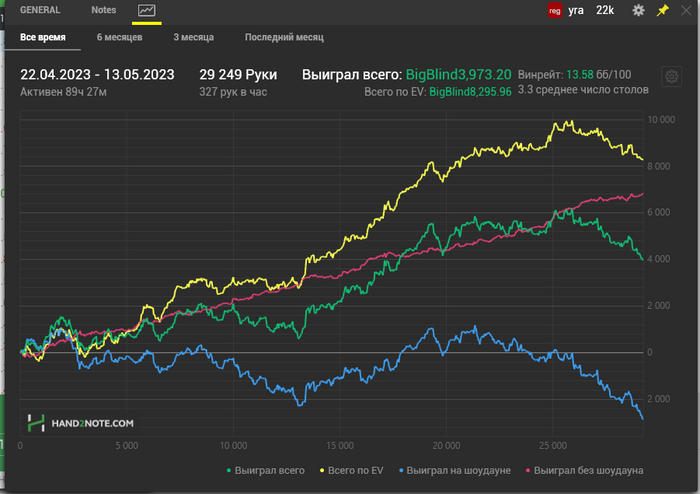Click the blue Выиграл на шоудауне legend dot

click(x=401, y=471)
